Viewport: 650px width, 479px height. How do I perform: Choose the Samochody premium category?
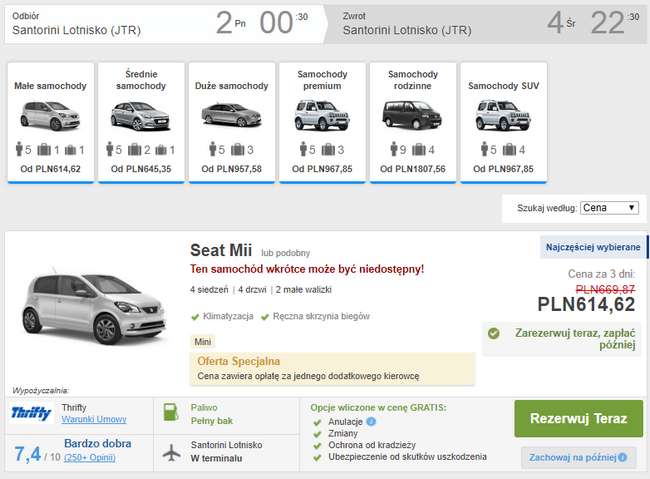coord(322,123)
